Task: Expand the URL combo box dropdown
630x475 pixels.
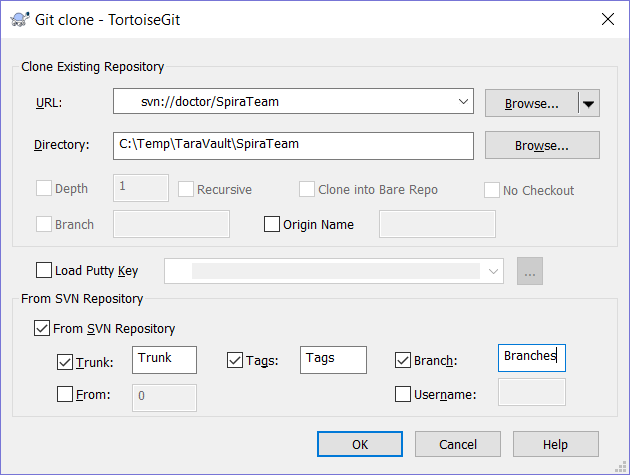Action: (462, 102)
